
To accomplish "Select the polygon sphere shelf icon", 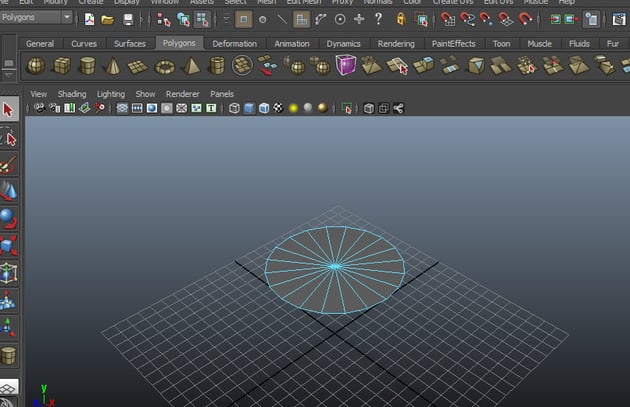I will 36,66.
